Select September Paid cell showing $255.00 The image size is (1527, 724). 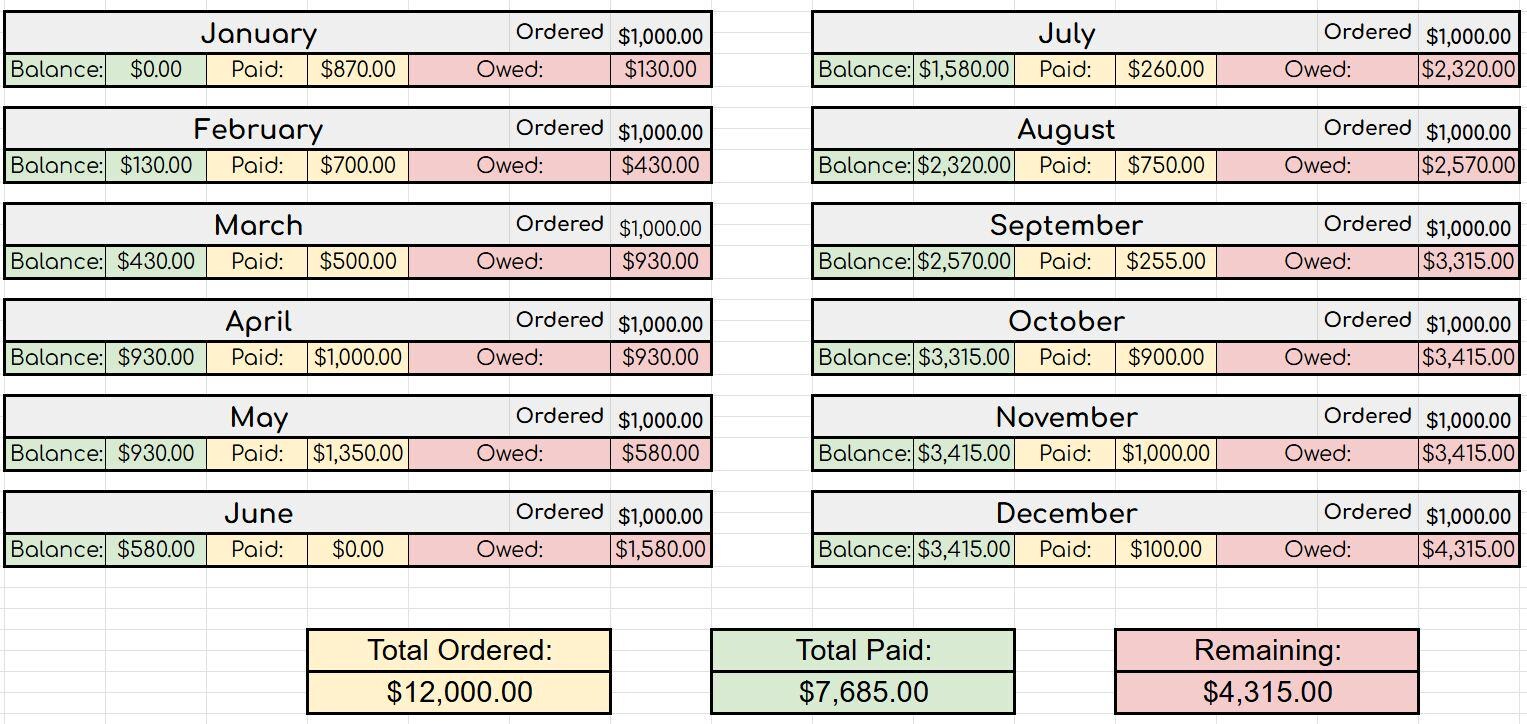(x=1166, y=262)
